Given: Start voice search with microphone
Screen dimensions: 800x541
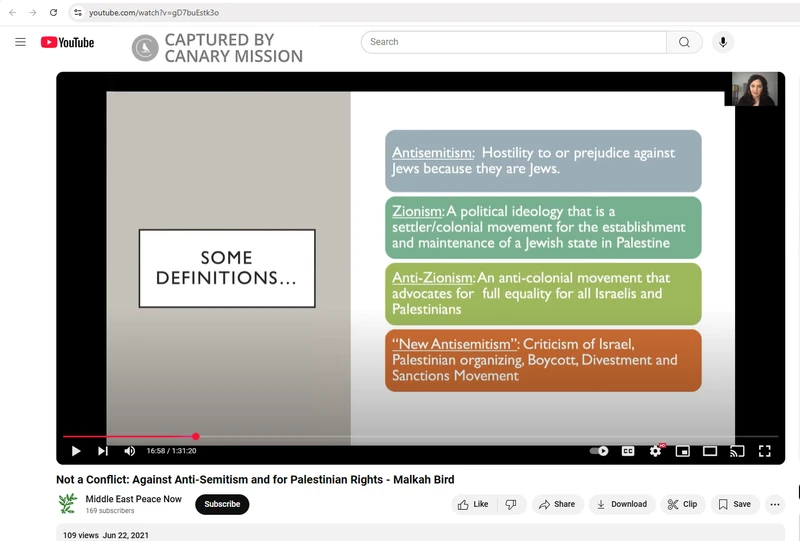Looking at the screenshot, I should pos(722,42).
